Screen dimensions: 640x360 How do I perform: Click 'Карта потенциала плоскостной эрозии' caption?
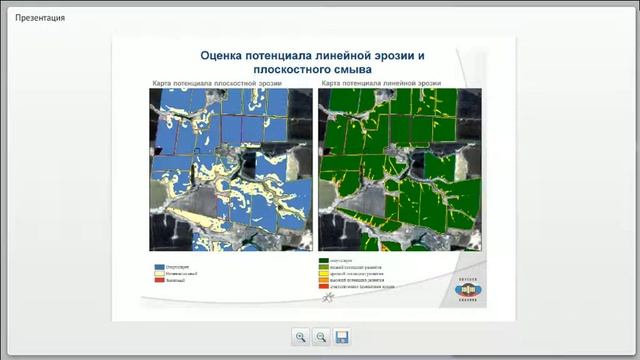click(x=217, y=83)
